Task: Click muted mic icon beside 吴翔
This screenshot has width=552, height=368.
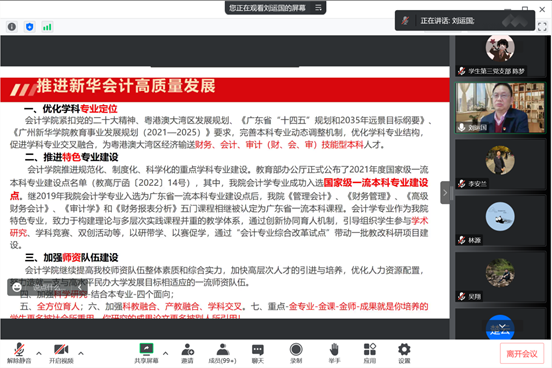Action: pos(462,297)
